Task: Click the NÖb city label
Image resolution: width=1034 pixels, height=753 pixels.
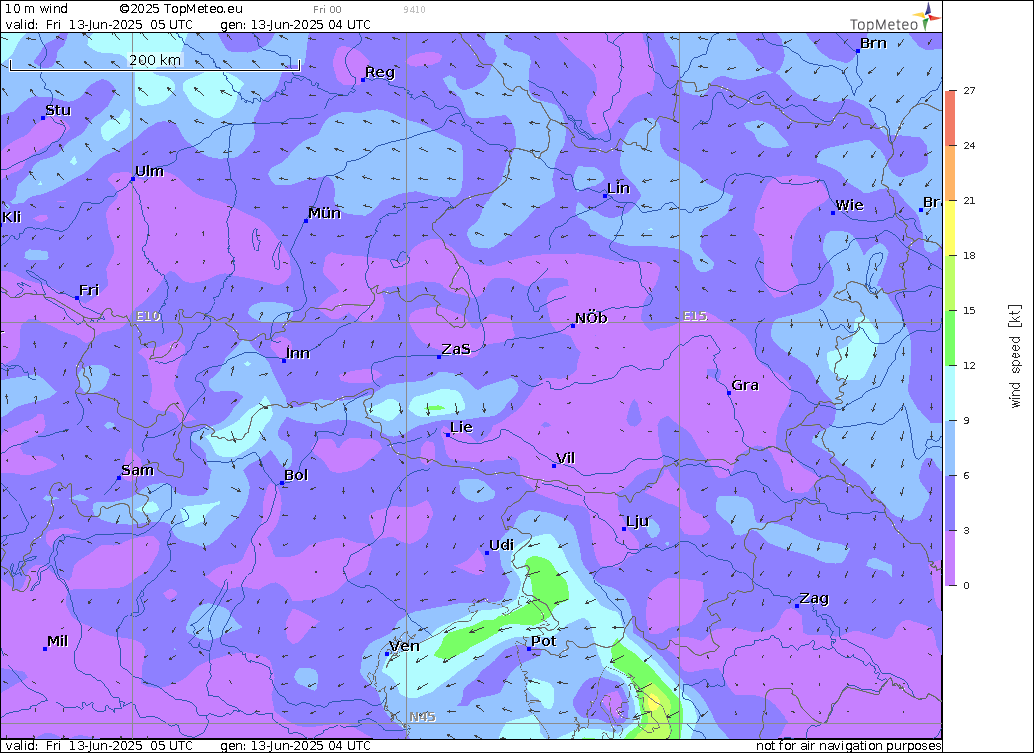Action: tap(591, 318)
